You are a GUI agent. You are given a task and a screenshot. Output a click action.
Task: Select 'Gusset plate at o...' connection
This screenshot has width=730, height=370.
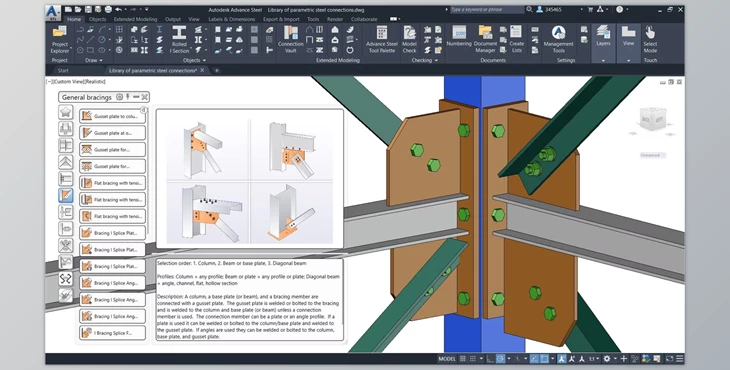(x=112, y=133)
